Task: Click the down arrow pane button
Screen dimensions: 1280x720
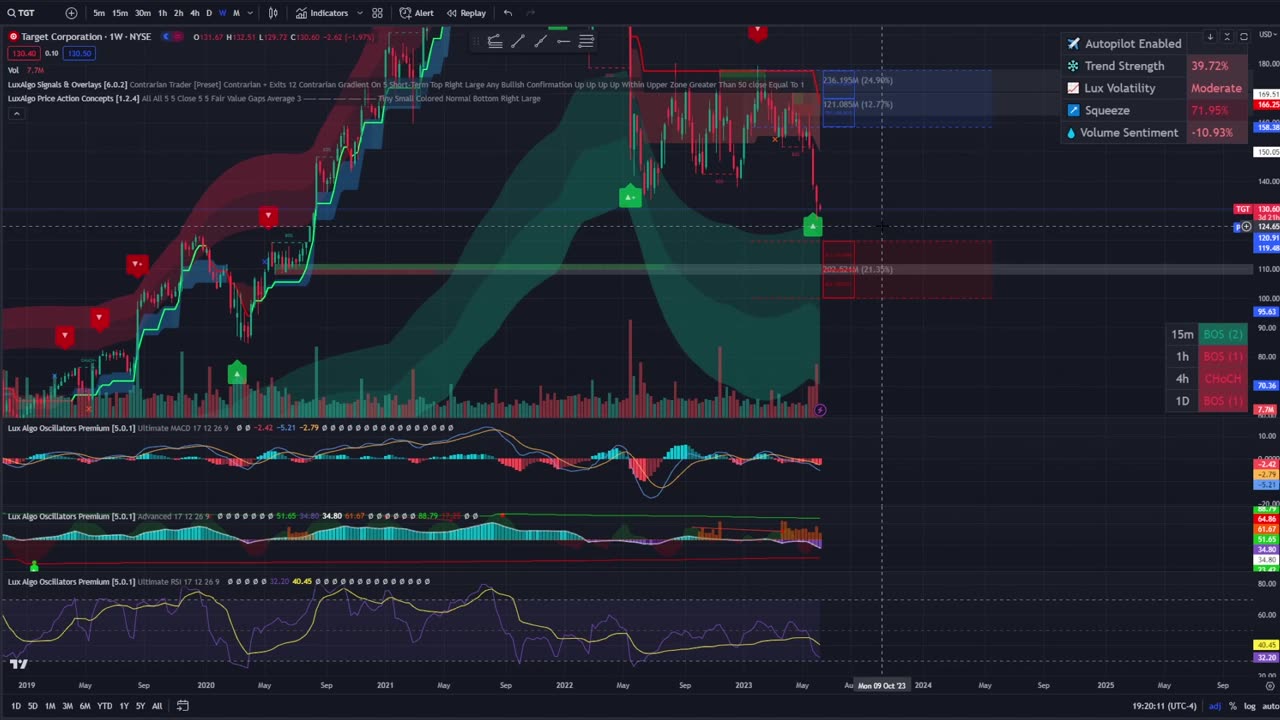Action: 1210,37
